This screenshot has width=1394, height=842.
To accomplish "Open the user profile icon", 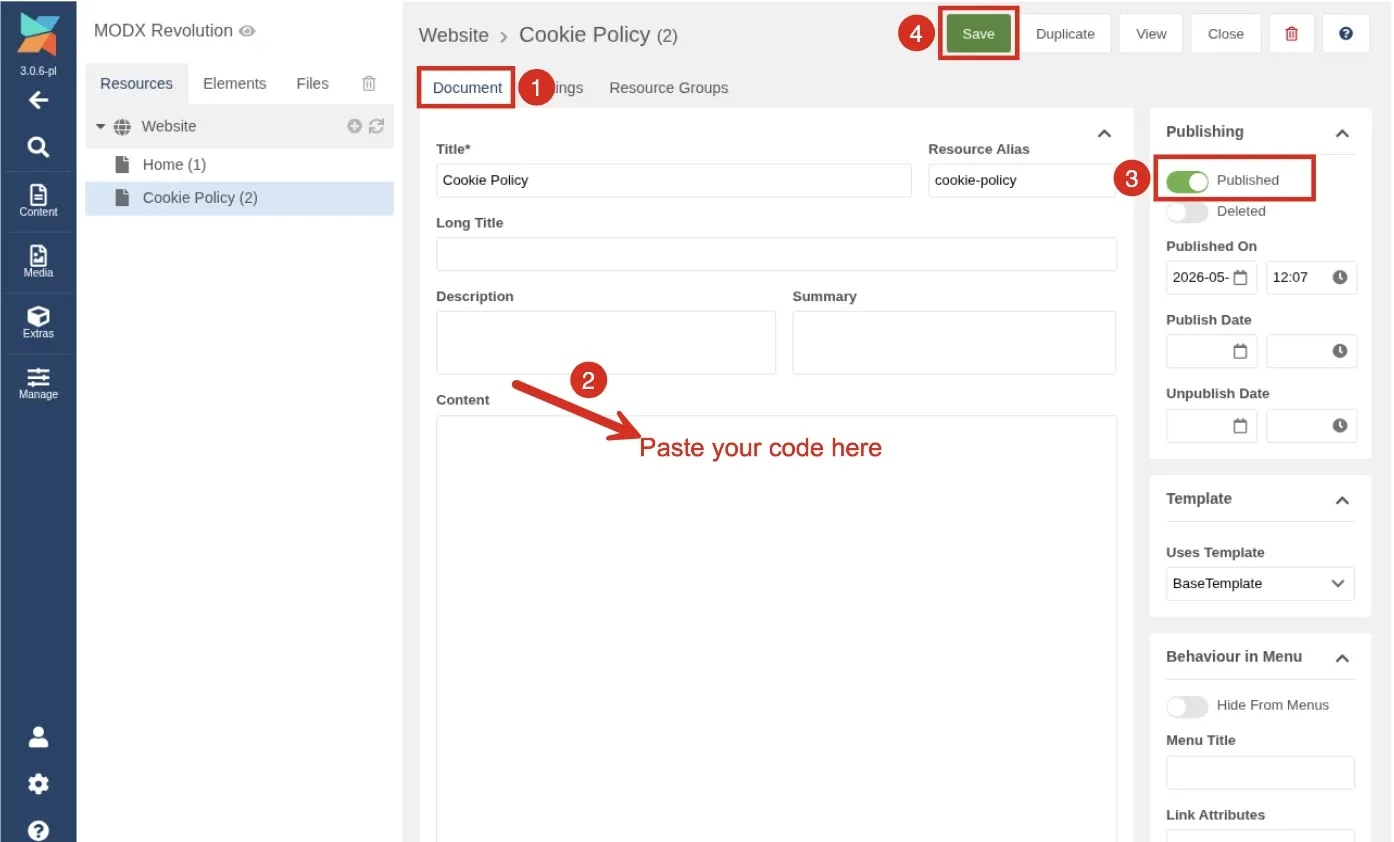I will [x=38, y=737].
